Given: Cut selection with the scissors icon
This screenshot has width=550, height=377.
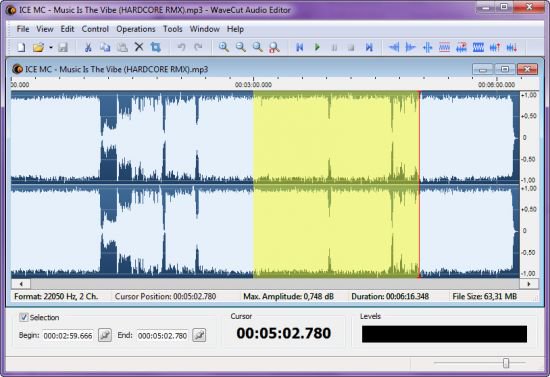Looking at the screenshot, I should pos(88,47).
